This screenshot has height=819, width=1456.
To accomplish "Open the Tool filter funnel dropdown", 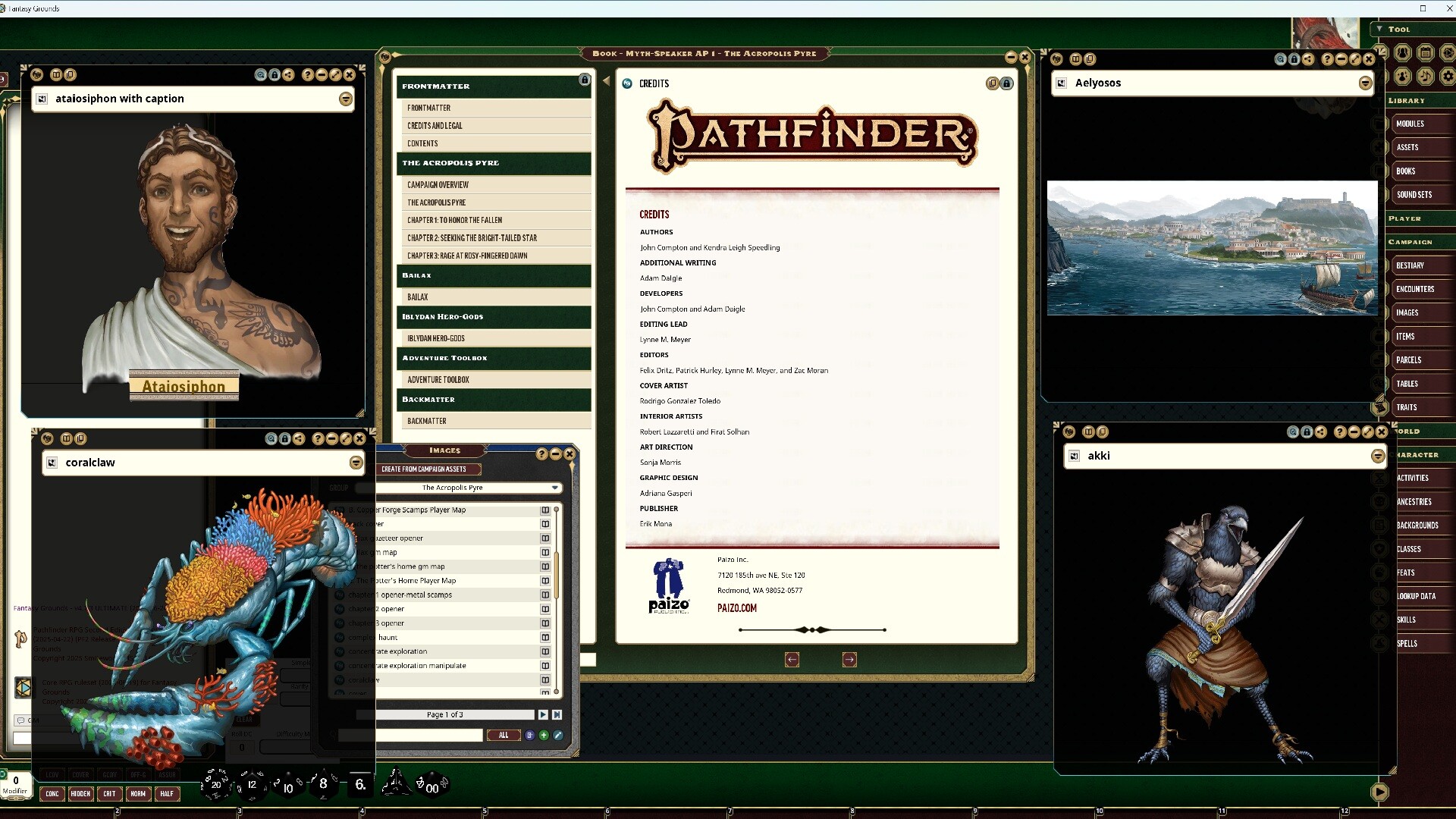I will 1378,29.
